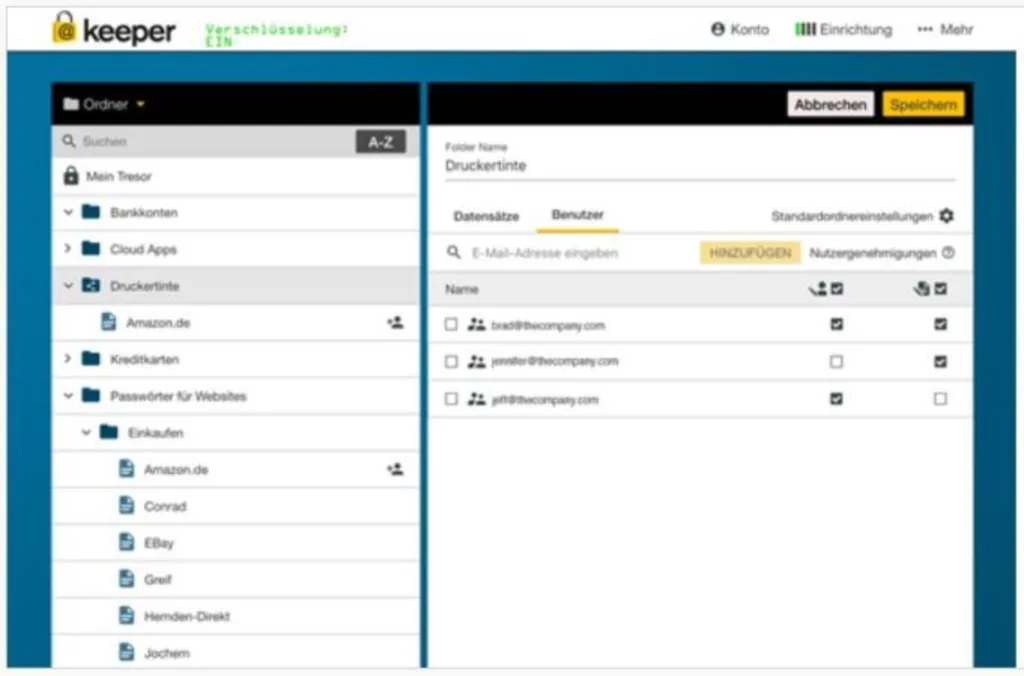Collapse the Druckertinte folder
This screenshot has height=676, width=1024.
[x=68, y=285]
